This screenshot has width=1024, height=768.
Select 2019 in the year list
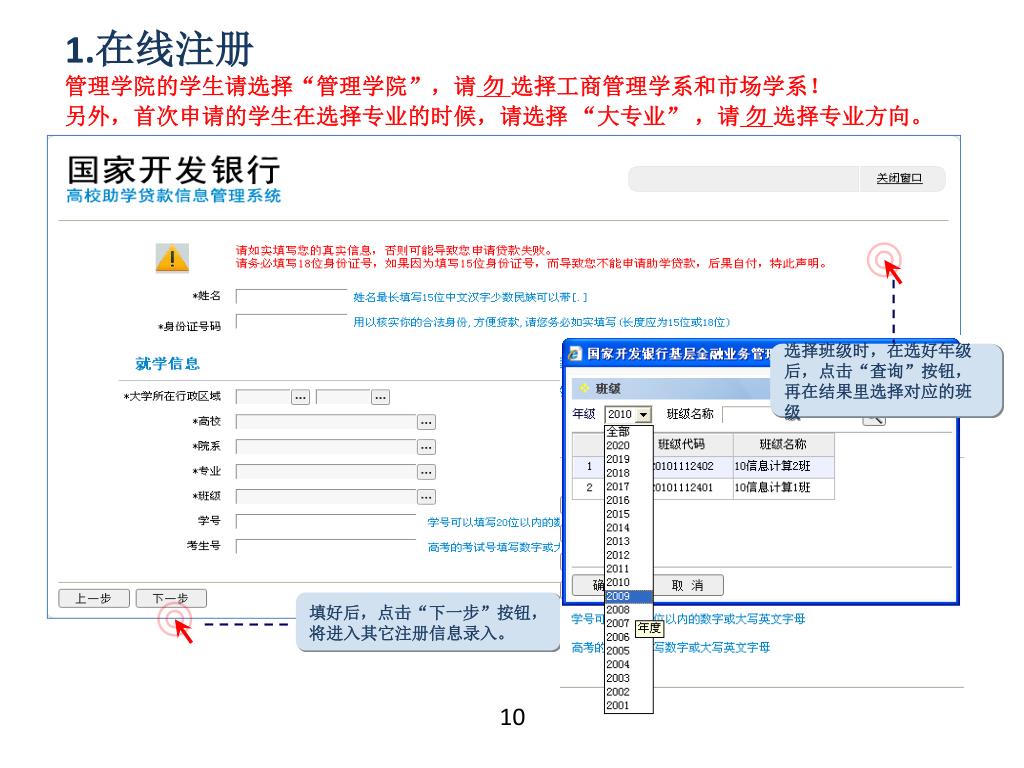coord(628,459)
